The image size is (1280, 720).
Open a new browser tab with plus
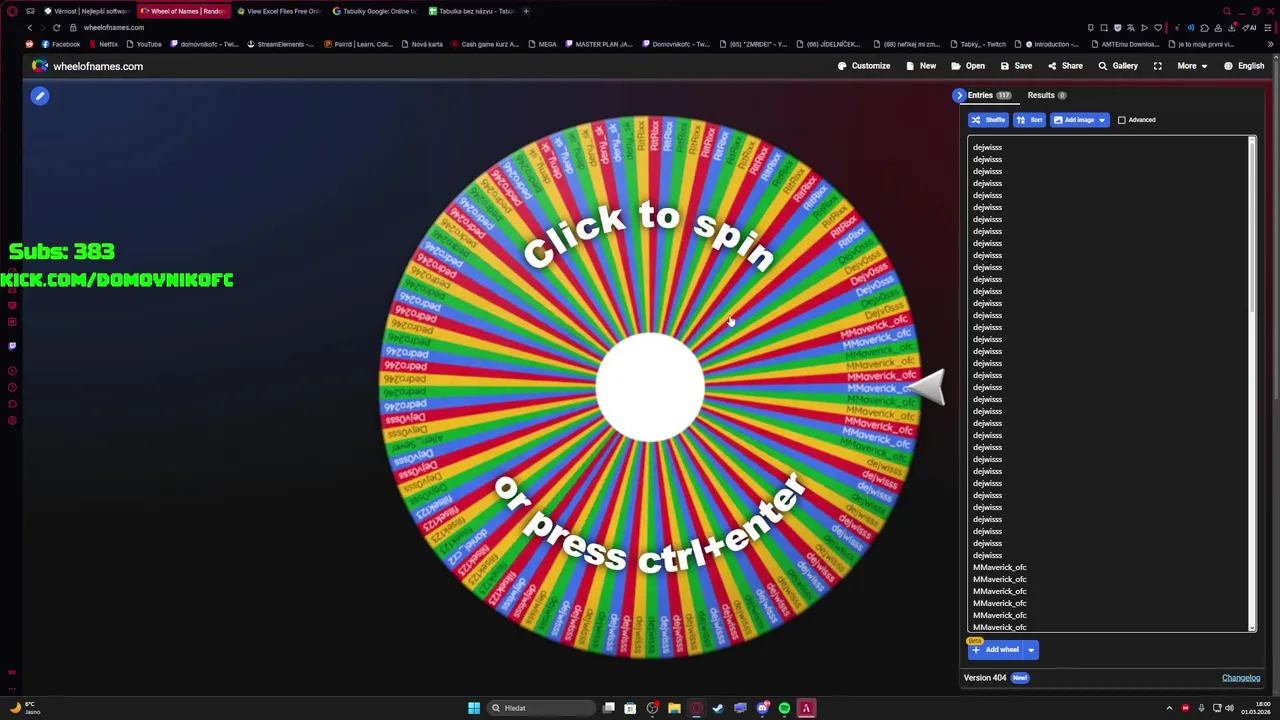pyautogui.click(x=526, y=11)
